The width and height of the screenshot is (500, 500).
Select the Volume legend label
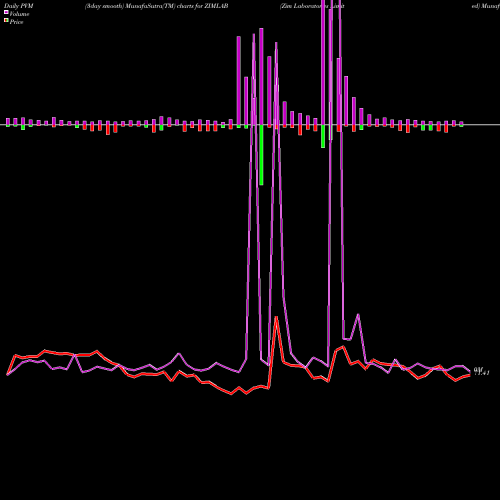(19, 14)
